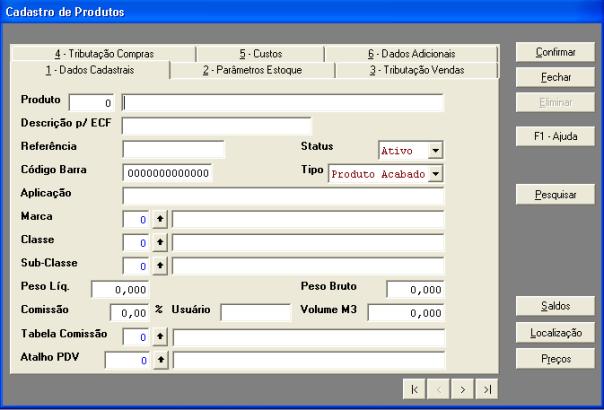604x410 pixels.
Task: Click the Aplicação input field
Action: [x=283, y=196]
